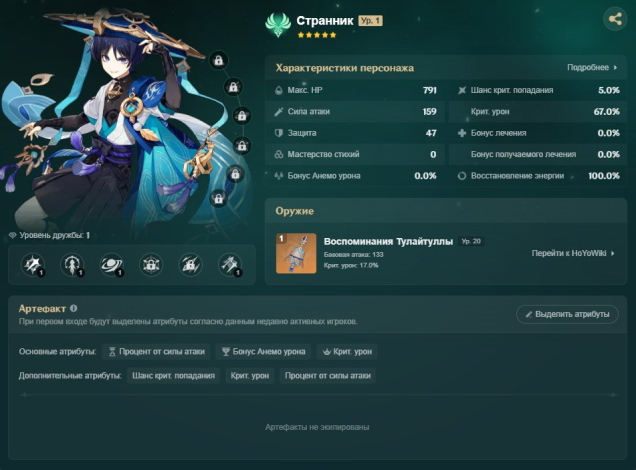Open the Воспоминания Тулайтуллы weapon thumbnail
The height and width of the screenshot is (470, 636).
(x=296, y=253)
